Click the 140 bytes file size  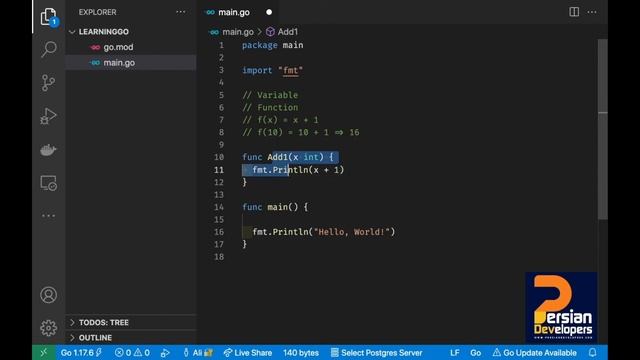click(x=301, y=353)
